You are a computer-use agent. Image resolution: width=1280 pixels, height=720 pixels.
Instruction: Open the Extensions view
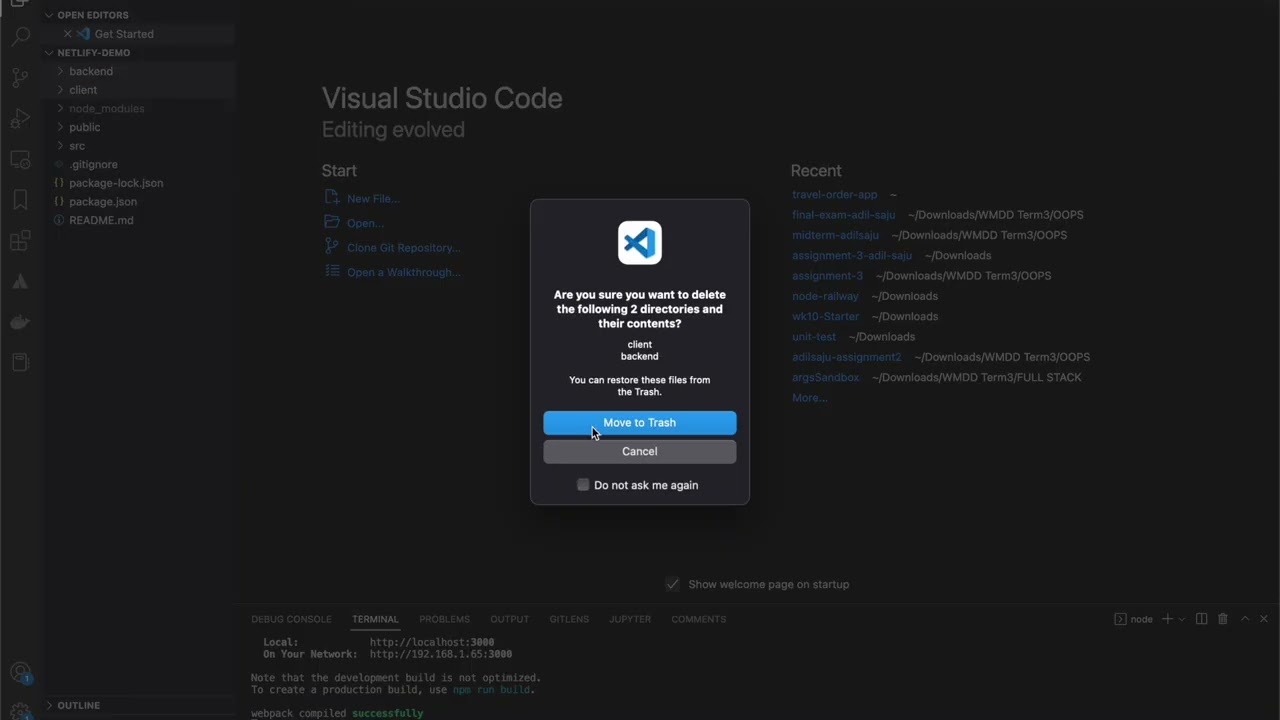pos(20,241)
